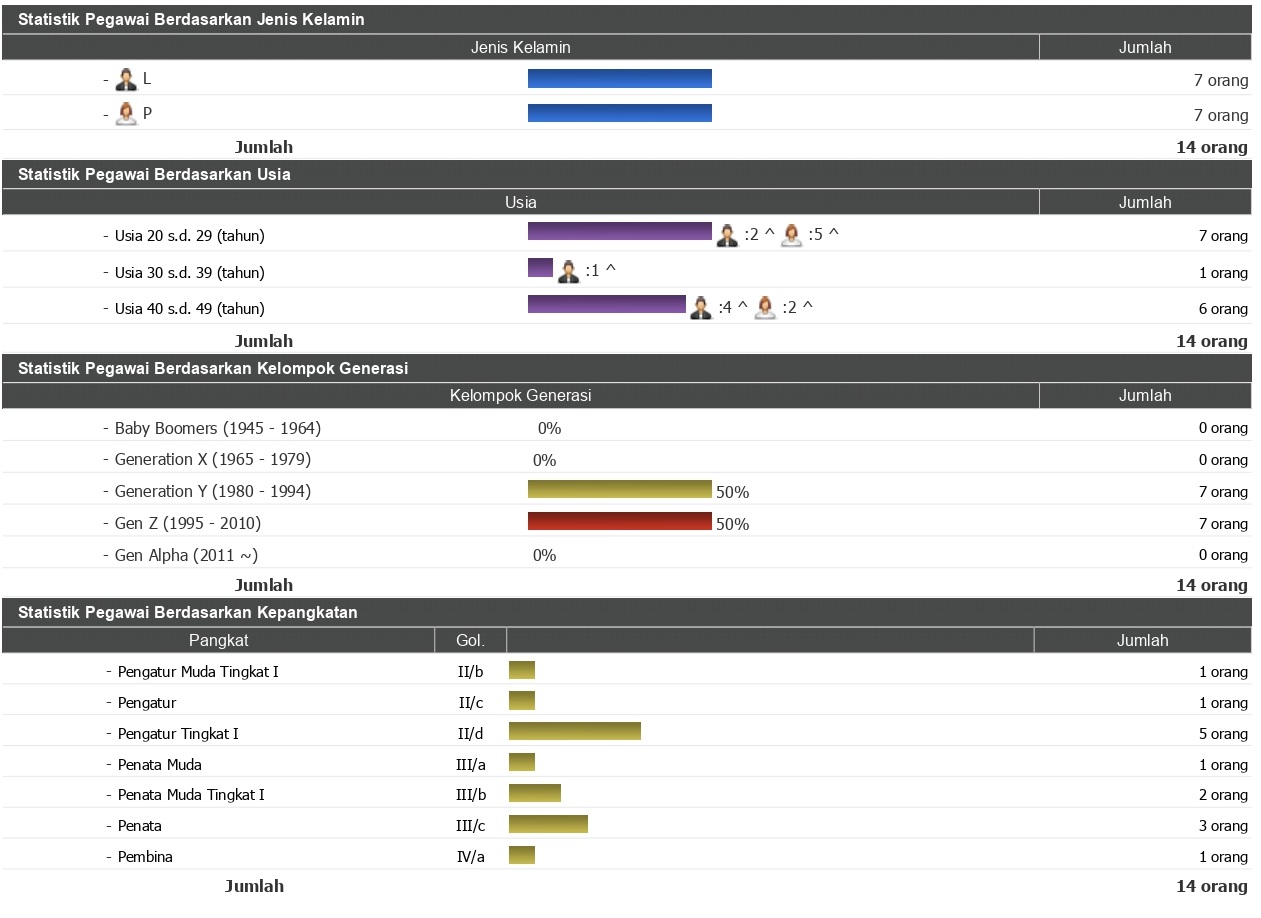The width and height of the screenshot is (1261, 918).
Task: Click the female icon beside the P label
Action: (126, 115)
